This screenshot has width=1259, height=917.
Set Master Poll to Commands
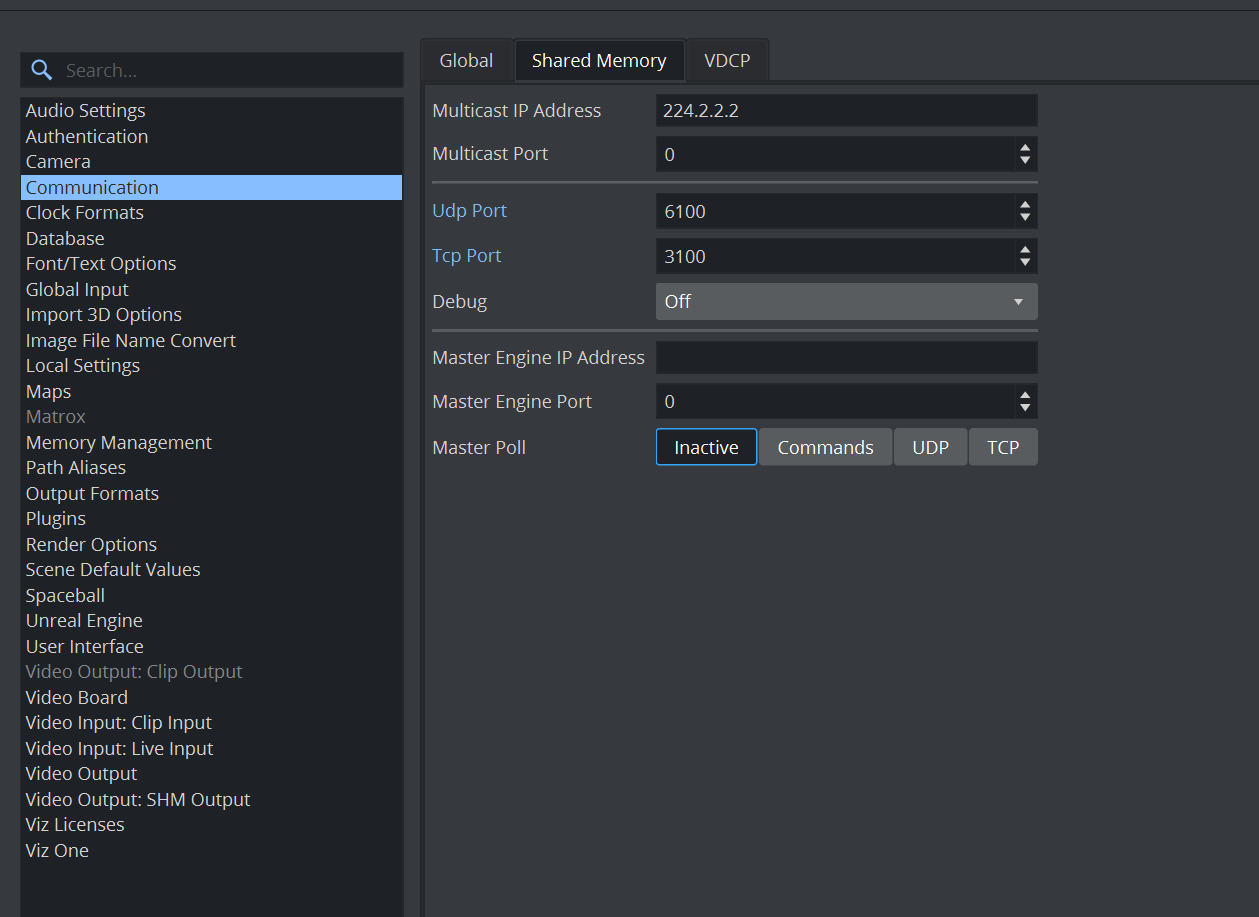click(825, 447)
